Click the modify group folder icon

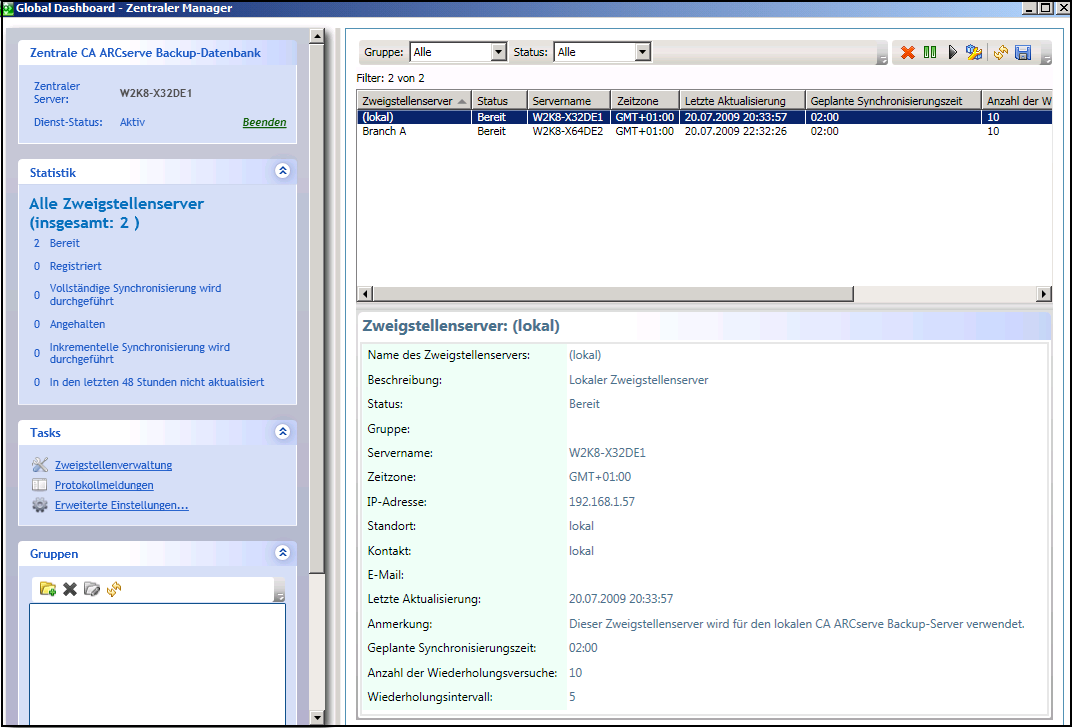pyautogui.click(x=92, y=589)
